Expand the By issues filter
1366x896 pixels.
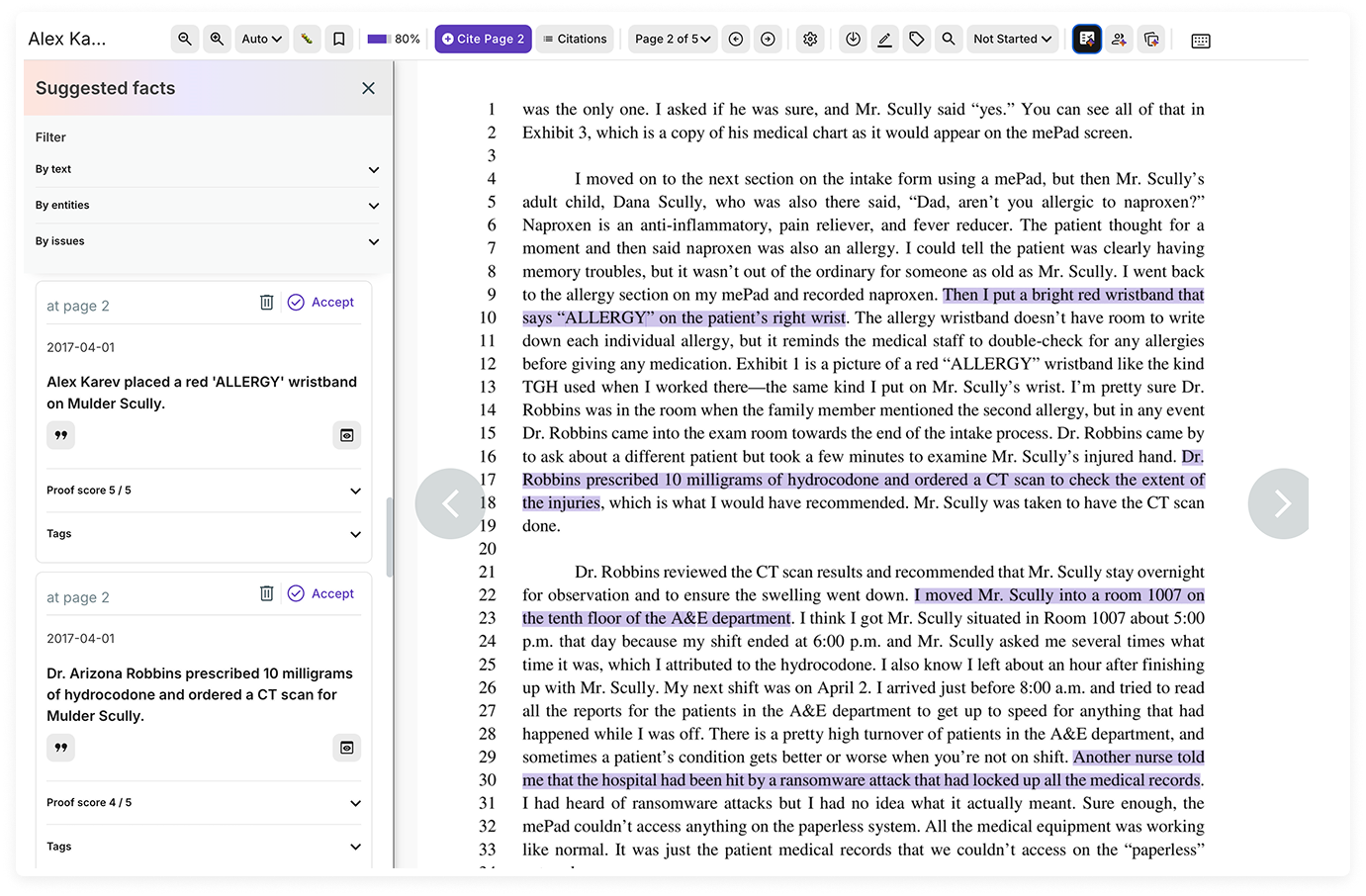tap(207, 241)
